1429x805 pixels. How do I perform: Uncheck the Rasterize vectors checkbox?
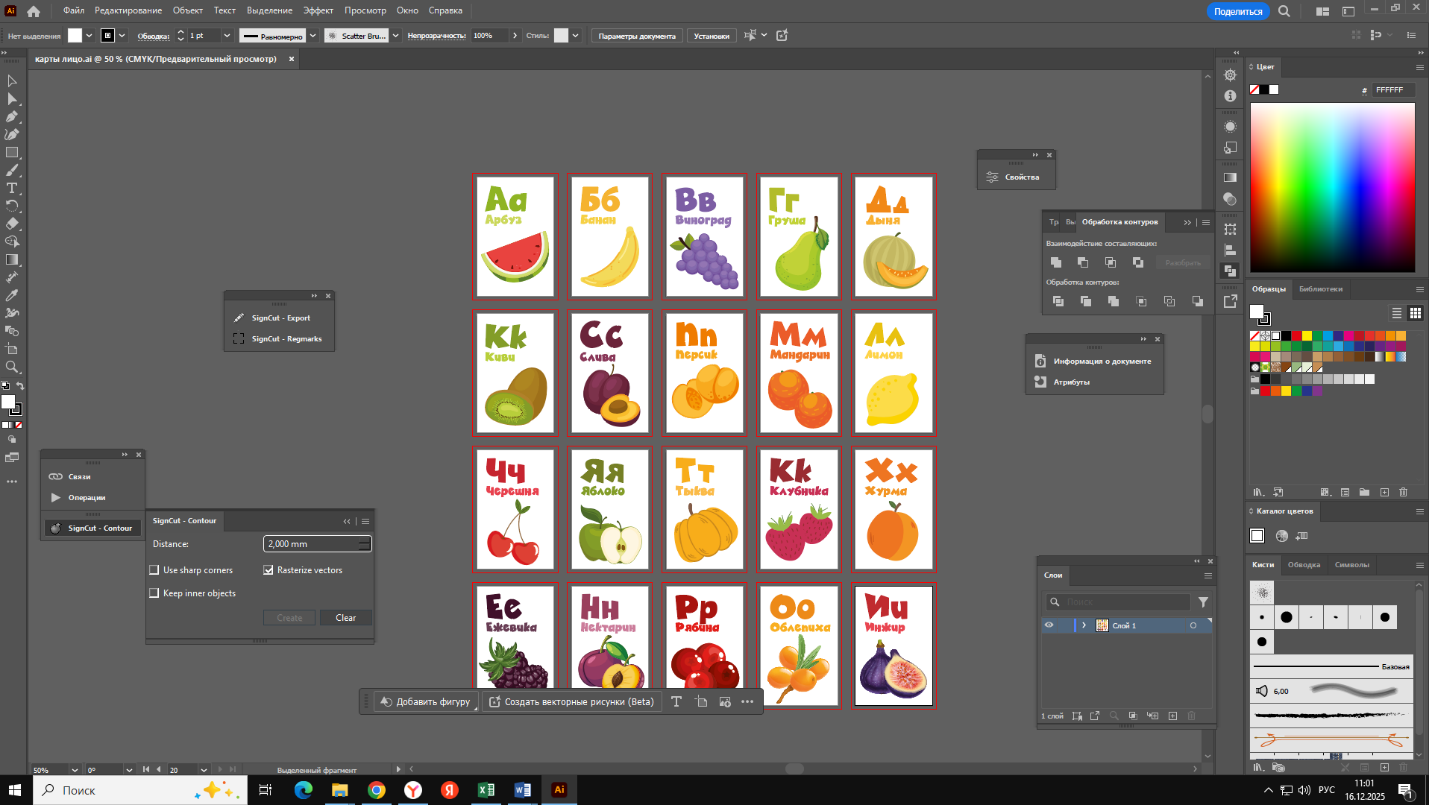click(269, 570)
